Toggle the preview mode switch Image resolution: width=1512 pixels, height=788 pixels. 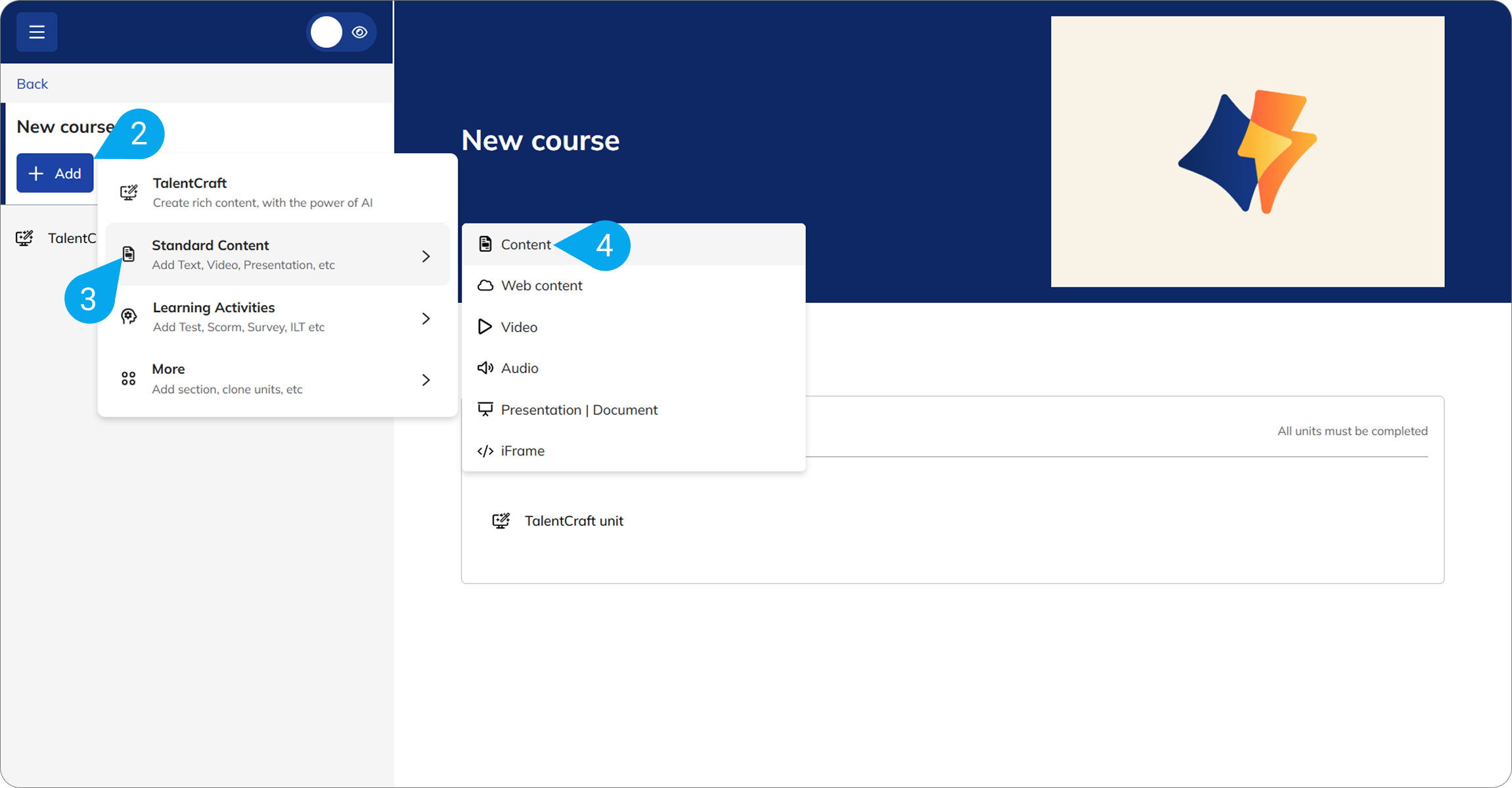[x=341, y=32]
